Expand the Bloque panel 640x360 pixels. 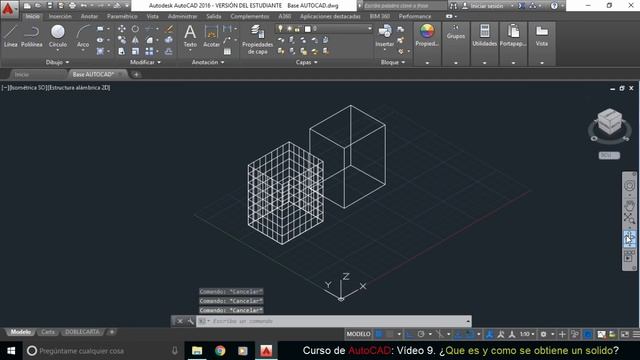click(393, 62)
